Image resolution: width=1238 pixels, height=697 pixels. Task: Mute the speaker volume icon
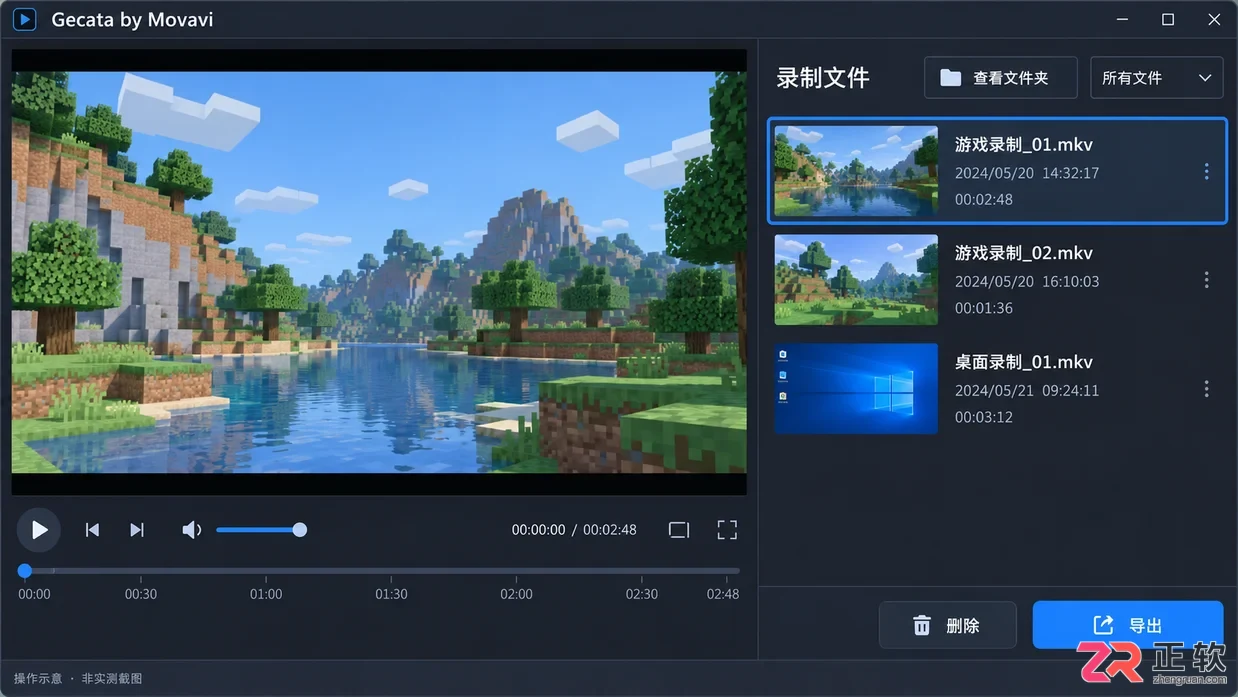[191, 530]
